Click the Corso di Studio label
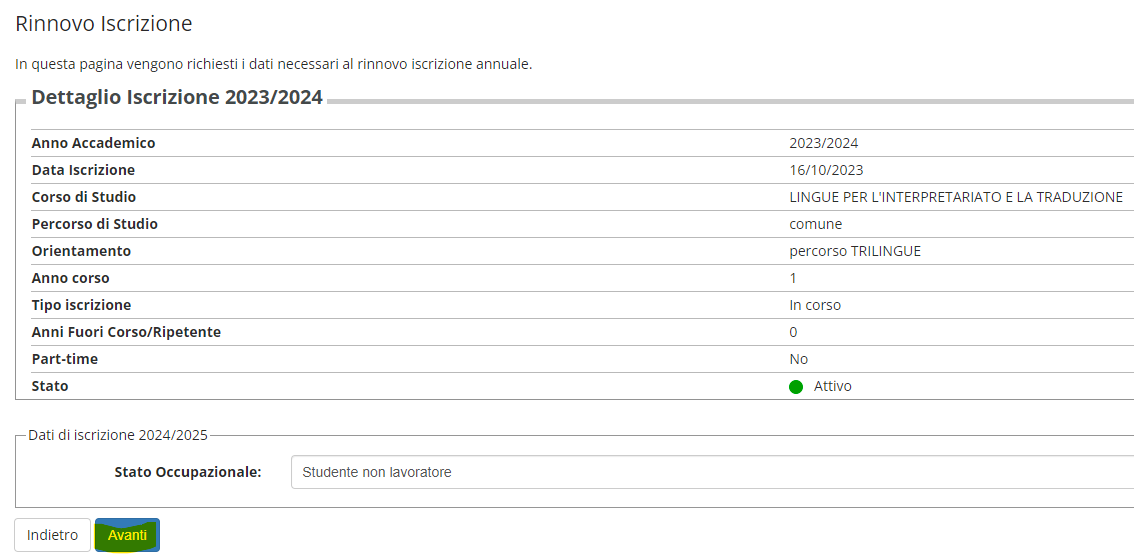 tap(83, 197)
